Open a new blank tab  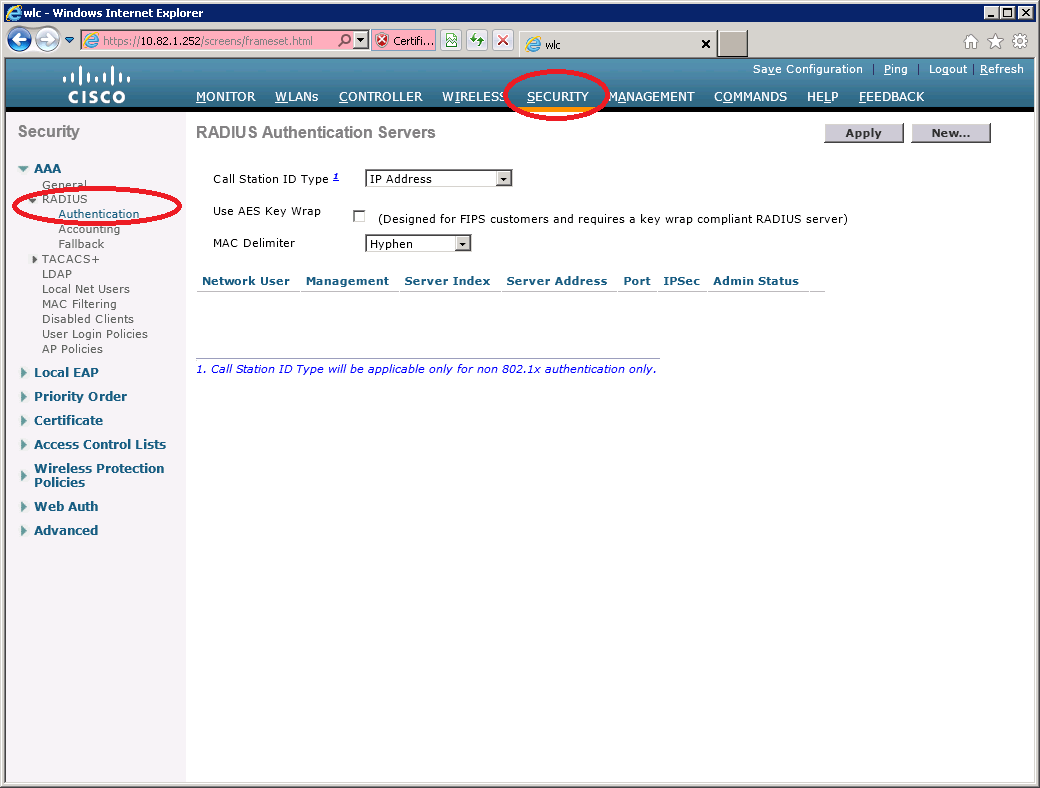[733, 44]
